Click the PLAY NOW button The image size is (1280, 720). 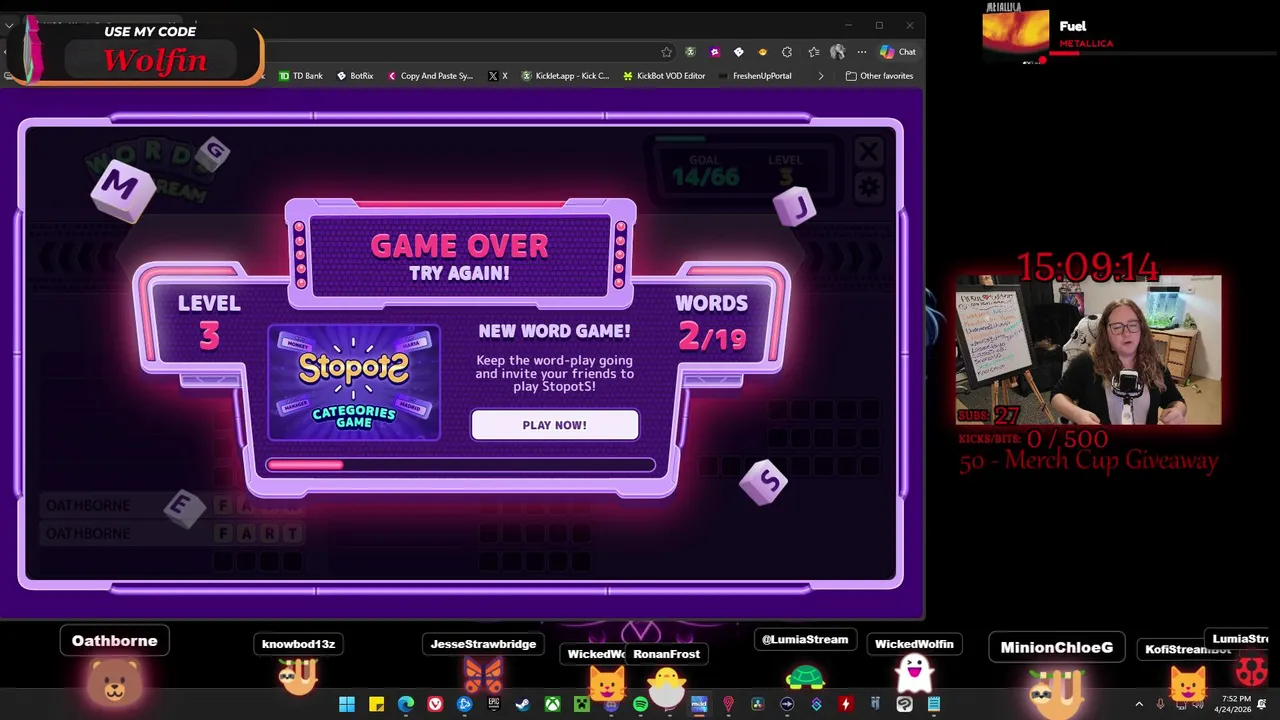tap(554, 425)
